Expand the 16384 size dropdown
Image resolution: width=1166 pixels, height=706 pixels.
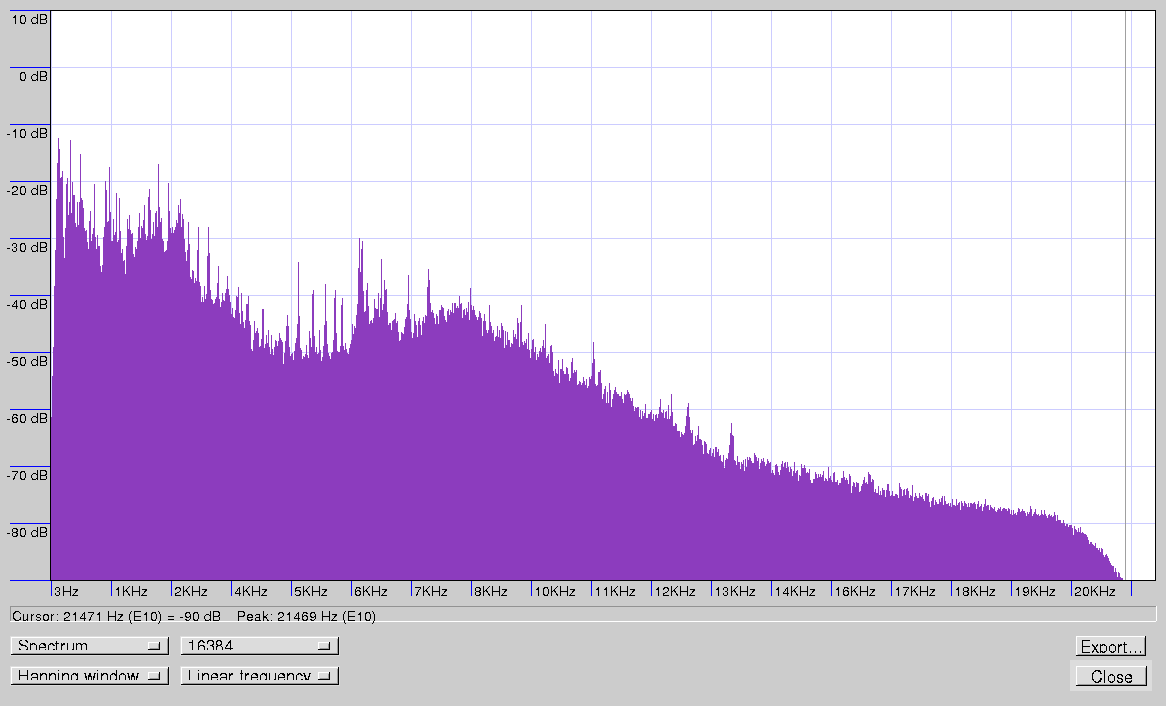[259, 645]
